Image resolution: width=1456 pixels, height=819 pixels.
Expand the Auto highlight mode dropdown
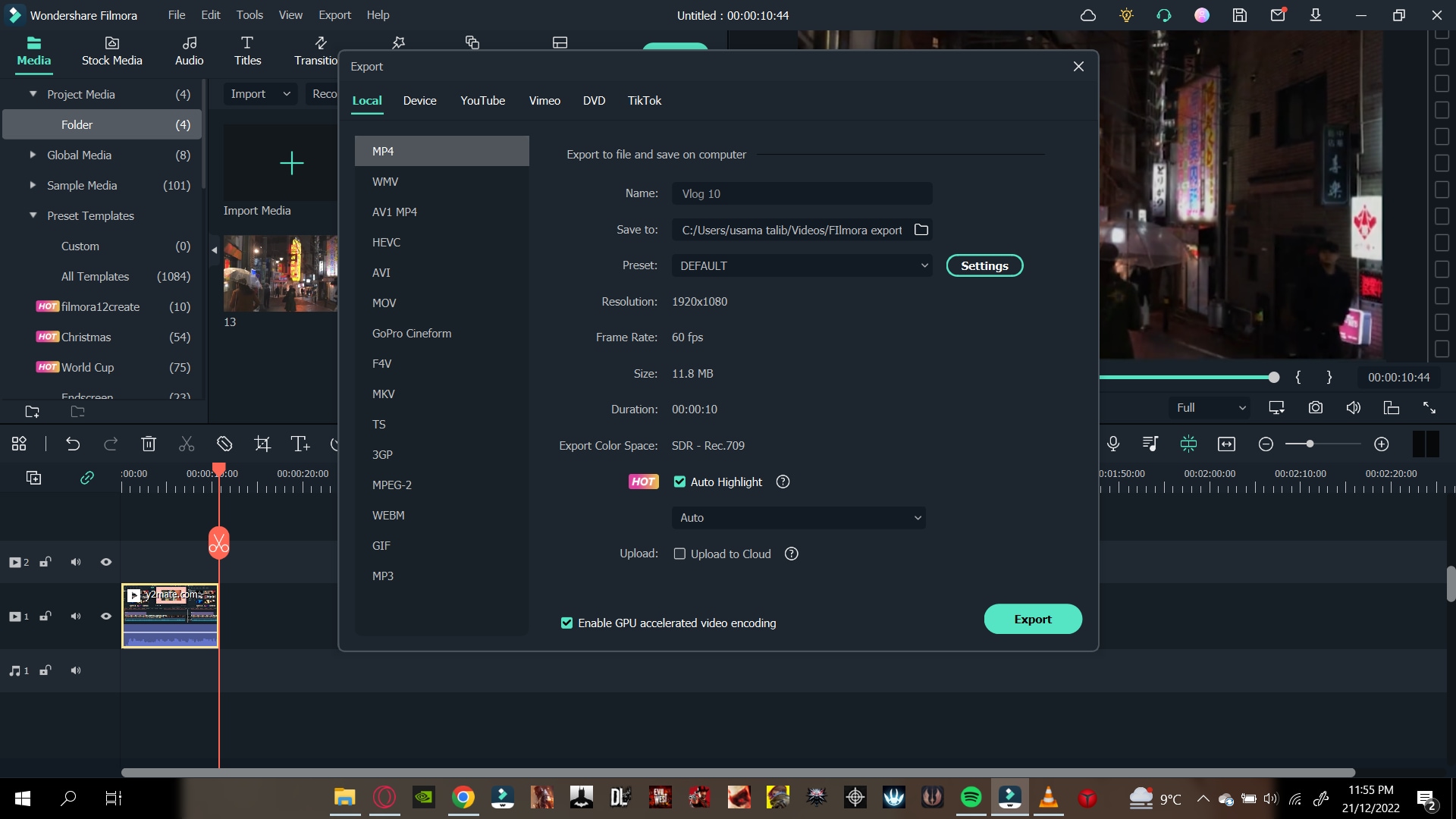point(799,517)
